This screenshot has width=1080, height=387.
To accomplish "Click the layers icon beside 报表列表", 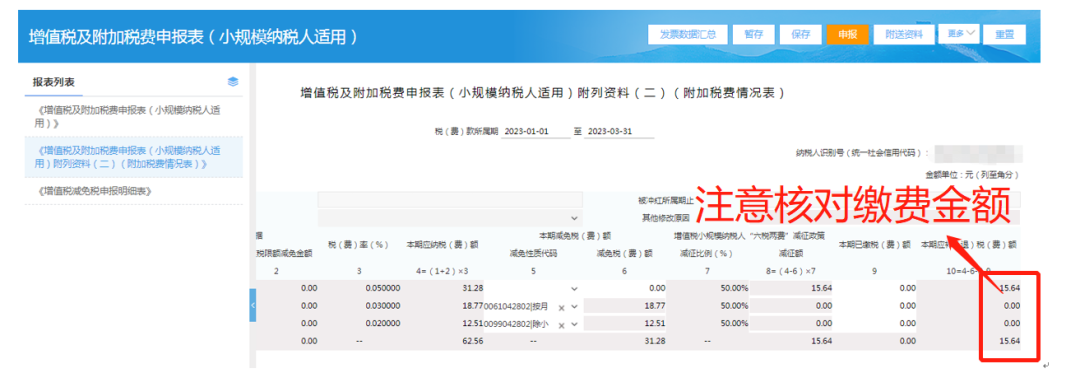I will 233,82.
